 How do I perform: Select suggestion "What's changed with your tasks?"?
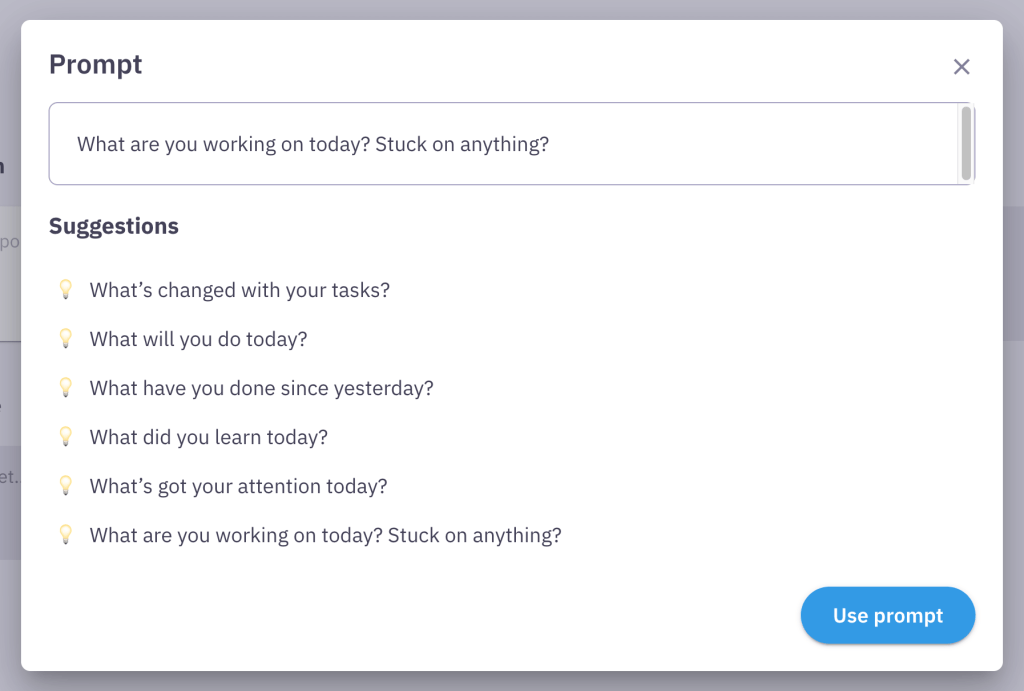click(240, 290)
